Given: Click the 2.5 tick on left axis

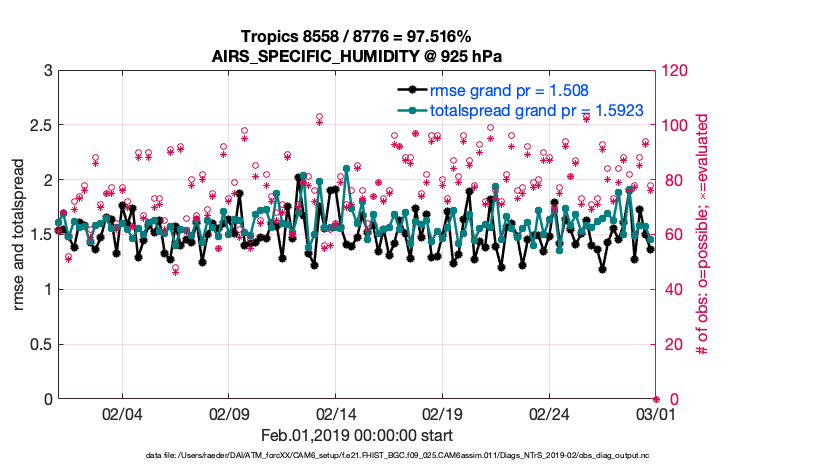Looking at the screenshot, I should pyautogui.click(x=40, y=125).
